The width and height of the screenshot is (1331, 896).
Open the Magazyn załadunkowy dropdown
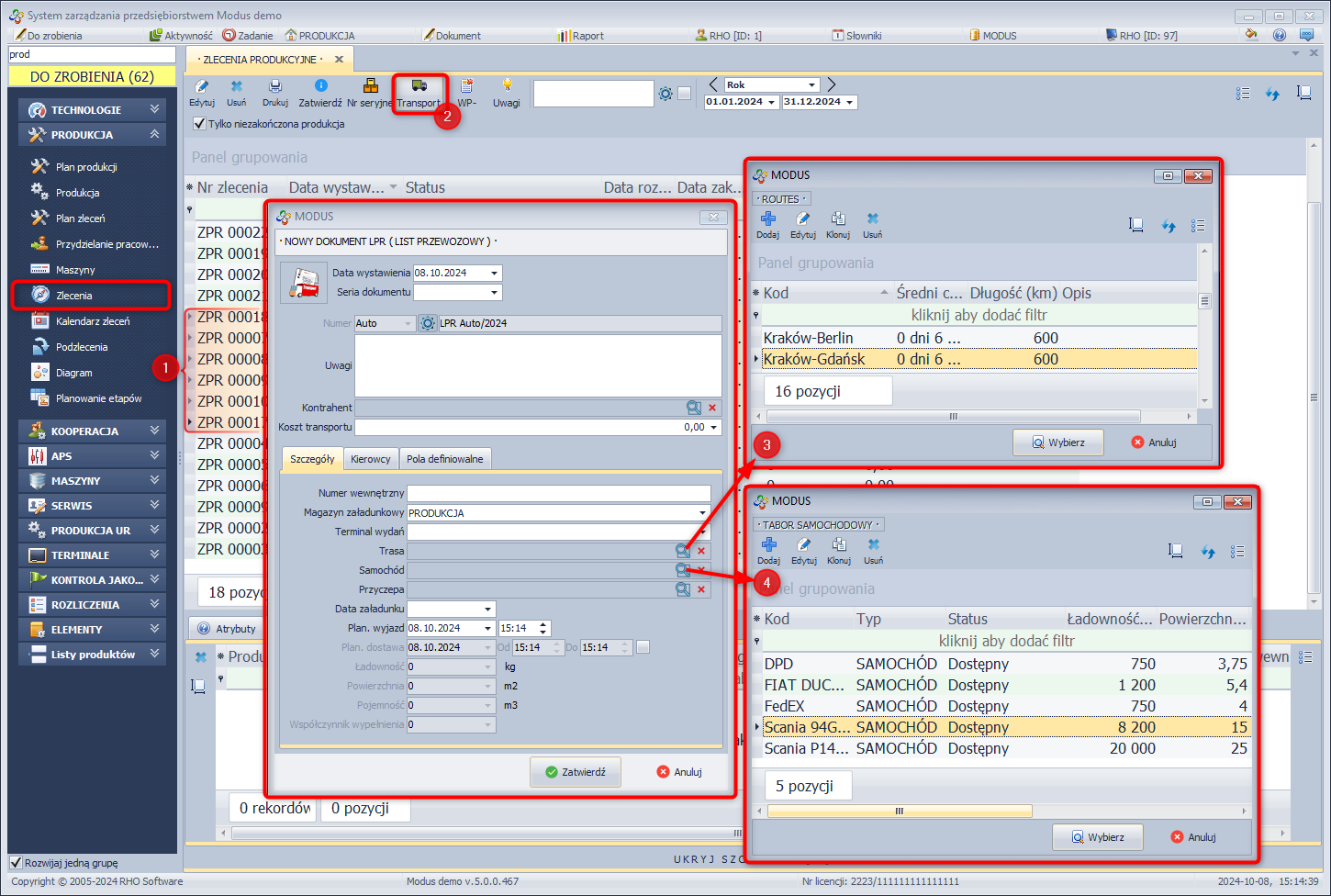(702, 513)
